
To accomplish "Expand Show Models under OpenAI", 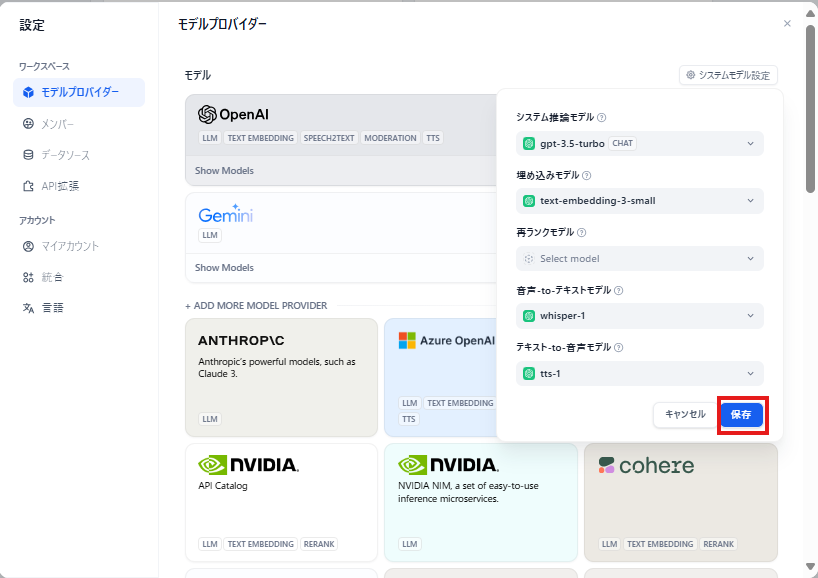I will (224, 171).
